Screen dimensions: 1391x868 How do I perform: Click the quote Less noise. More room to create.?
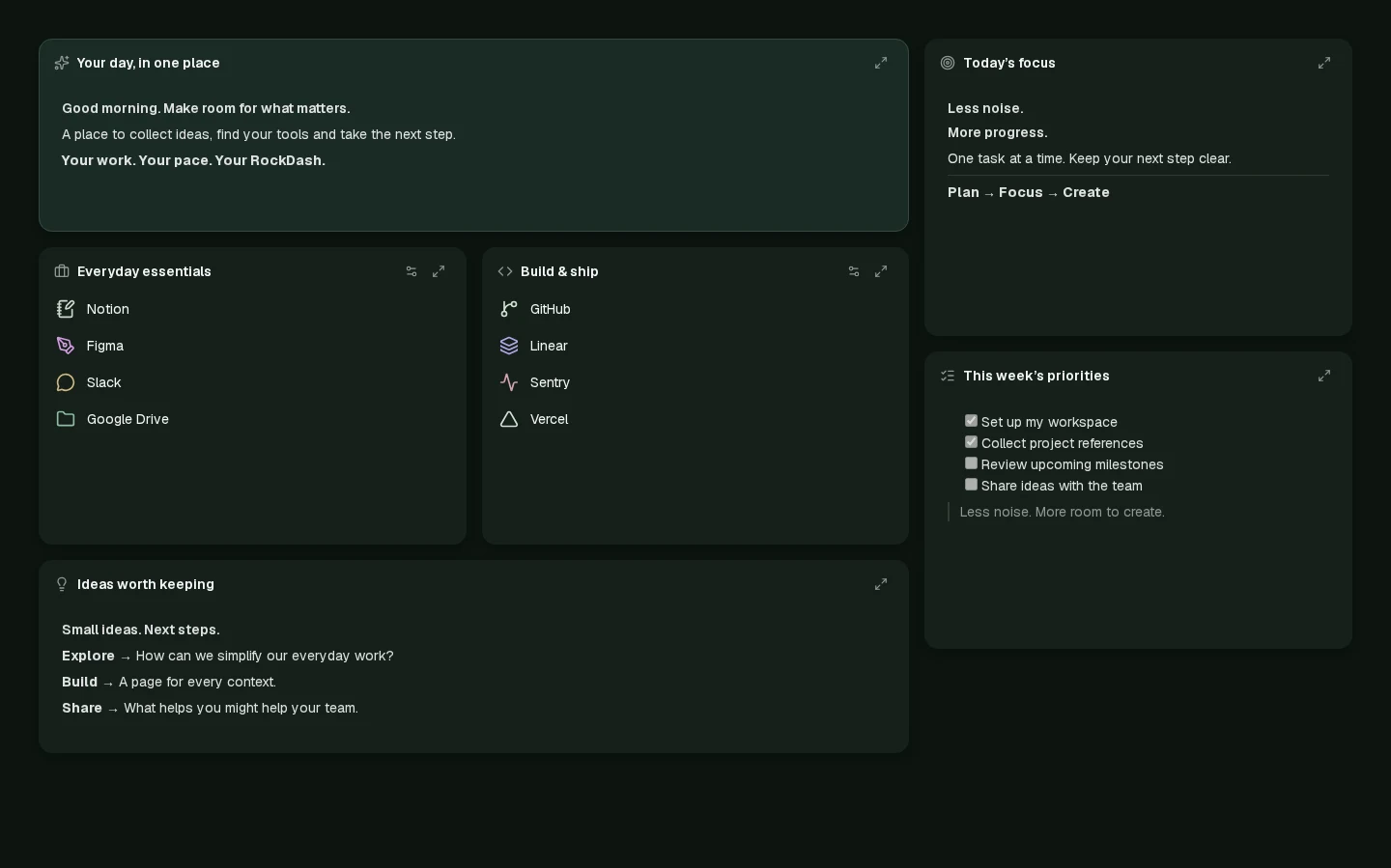point(1063,512)
